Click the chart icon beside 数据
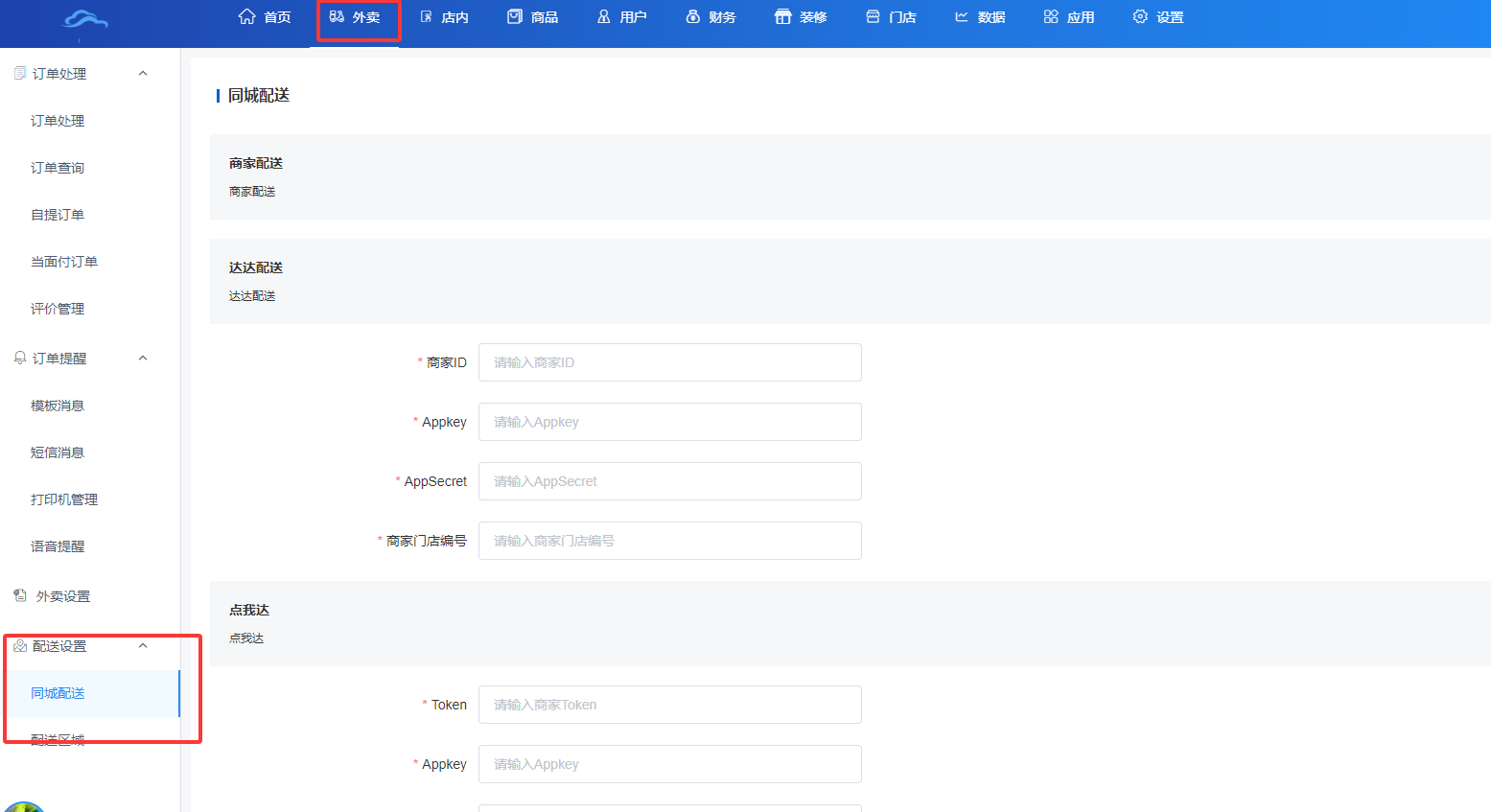 click(962, 16)
